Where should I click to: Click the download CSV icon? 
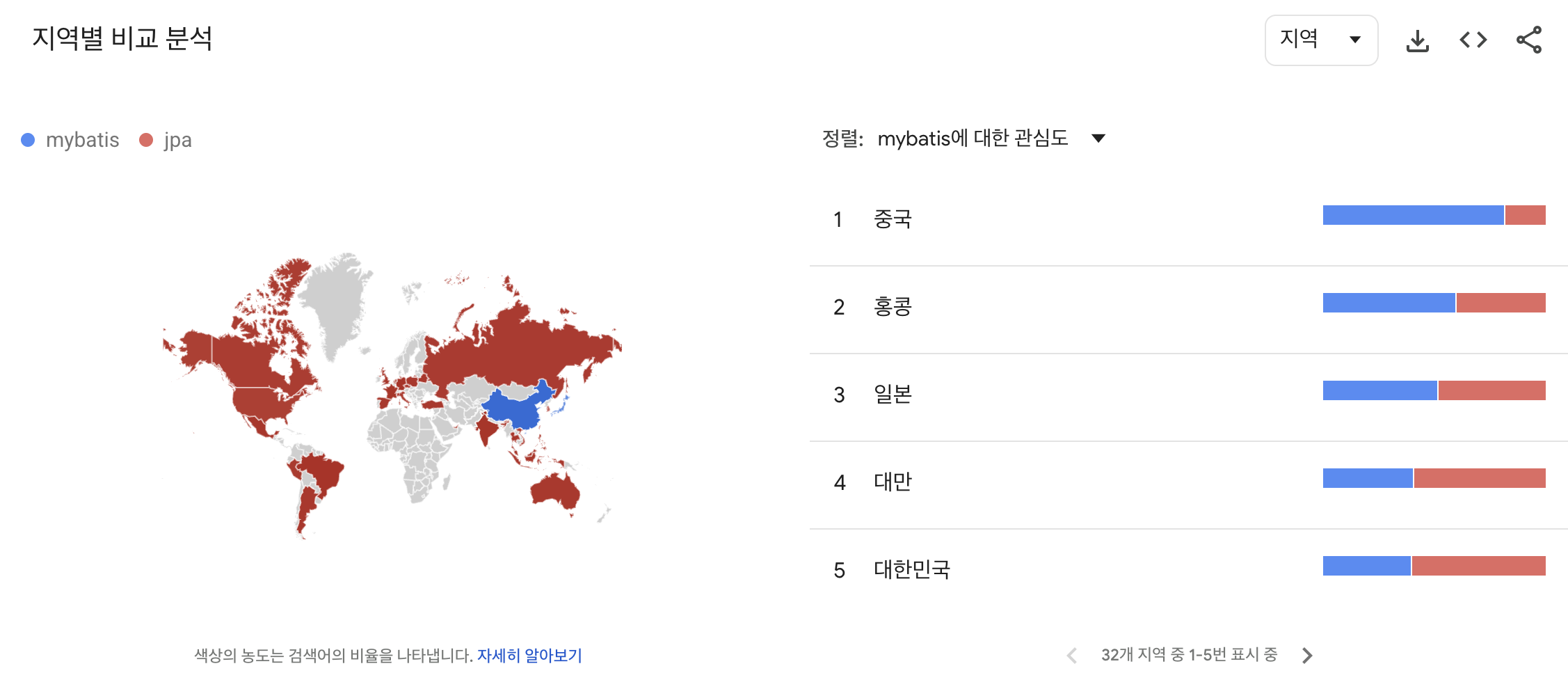1417,40
